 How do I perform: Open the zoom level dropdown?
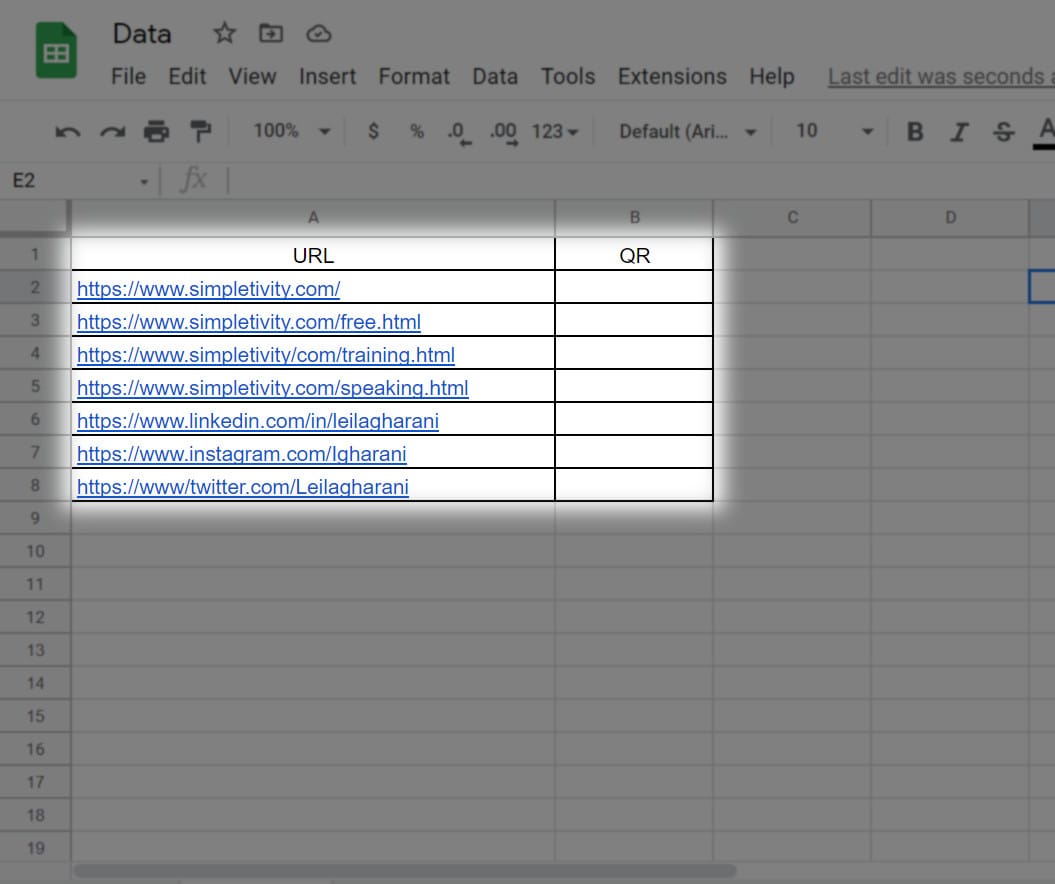(291, 131)
